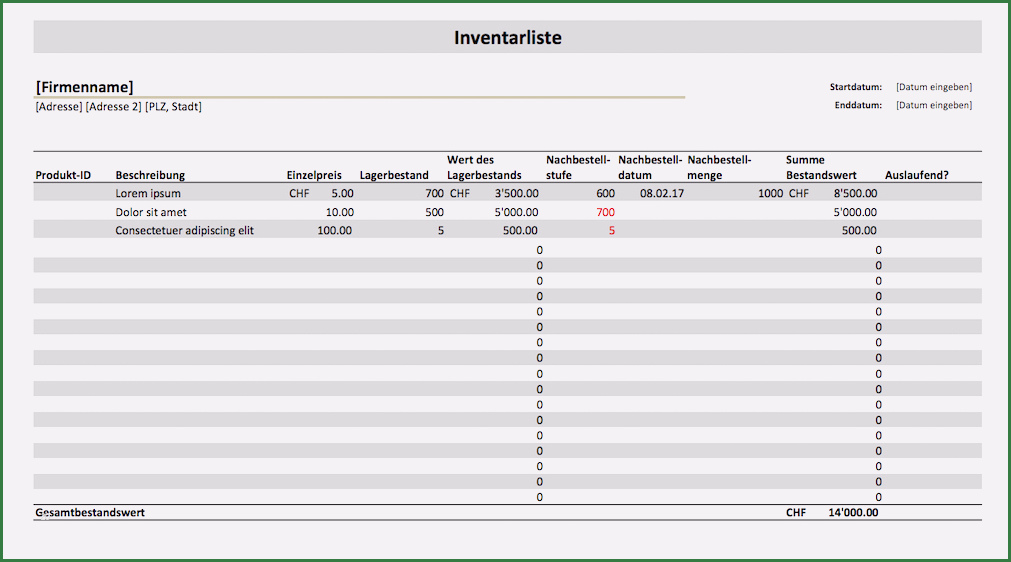This screenshot has width=1011, height=562.
Task: Click the 14'000.00 grand total cell
Action: [x=852, y=512]
